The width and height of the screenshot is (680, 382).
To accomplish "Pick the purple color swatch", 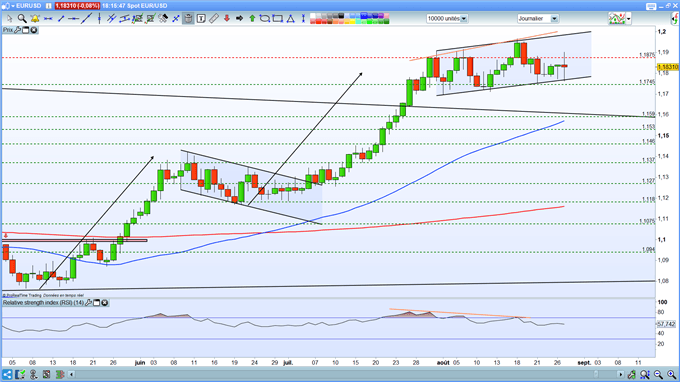I will click(x=381, y=16).
